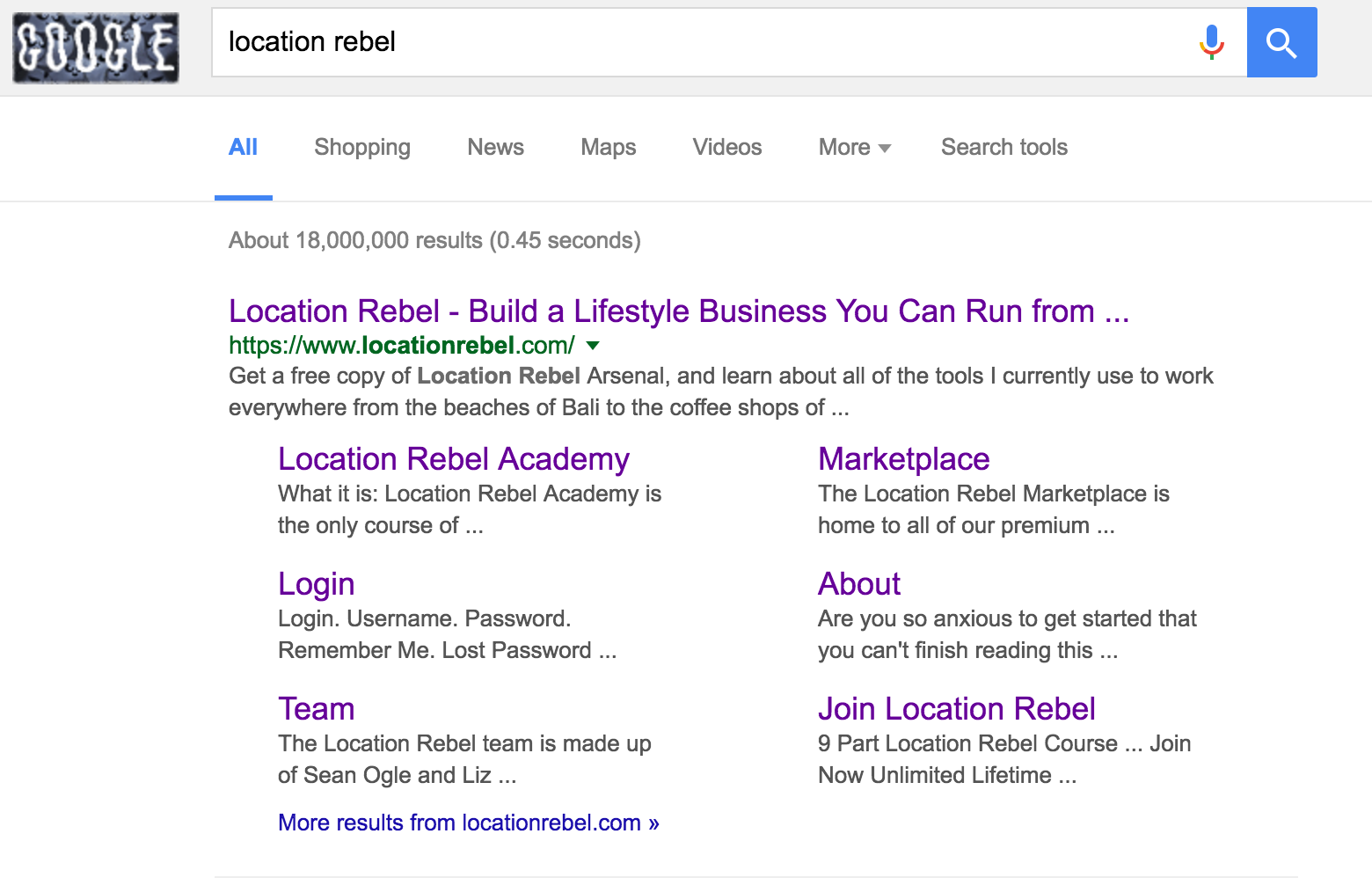This screenshot has width=1372, height=885.
Task: Click the https://www.locationrebel.com/ URL text
Action: coord(402,346)
